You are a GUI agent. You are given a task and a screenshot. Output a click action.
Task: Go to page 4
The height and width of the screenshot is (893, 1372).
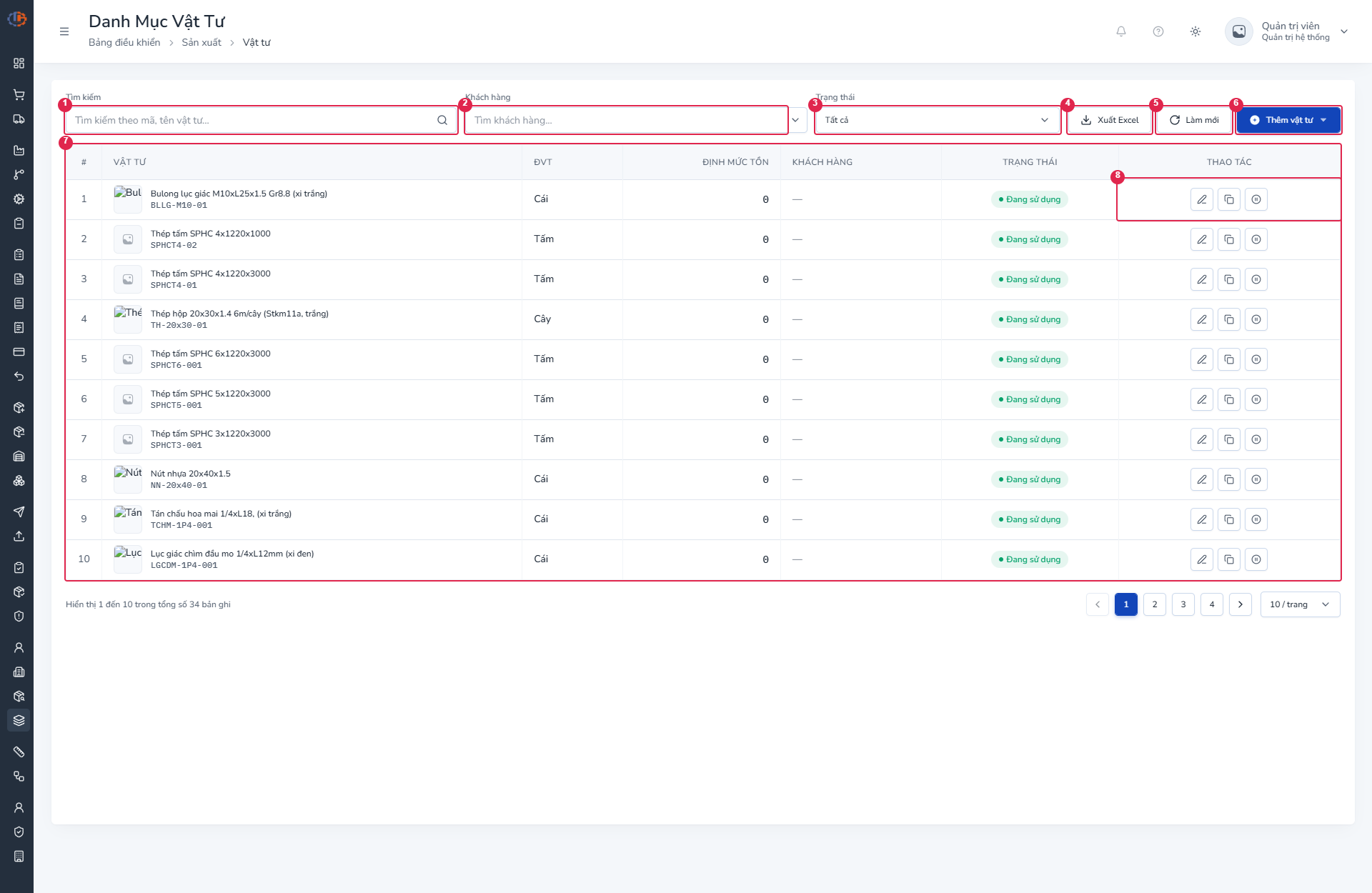pyautogui.click(x=1212, y=604)
